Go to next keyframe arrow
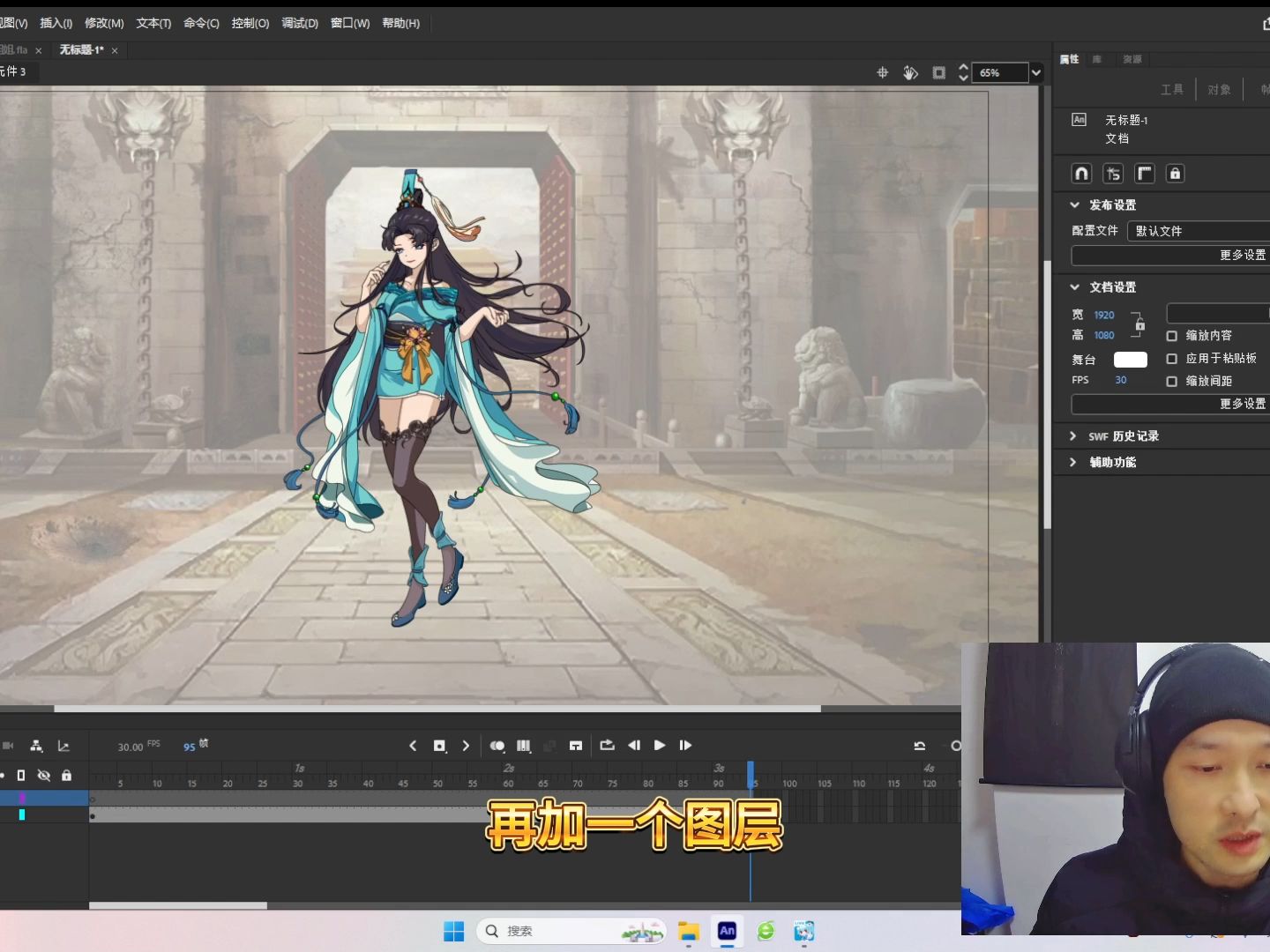The image size is (1270, 952). point(466,746)
